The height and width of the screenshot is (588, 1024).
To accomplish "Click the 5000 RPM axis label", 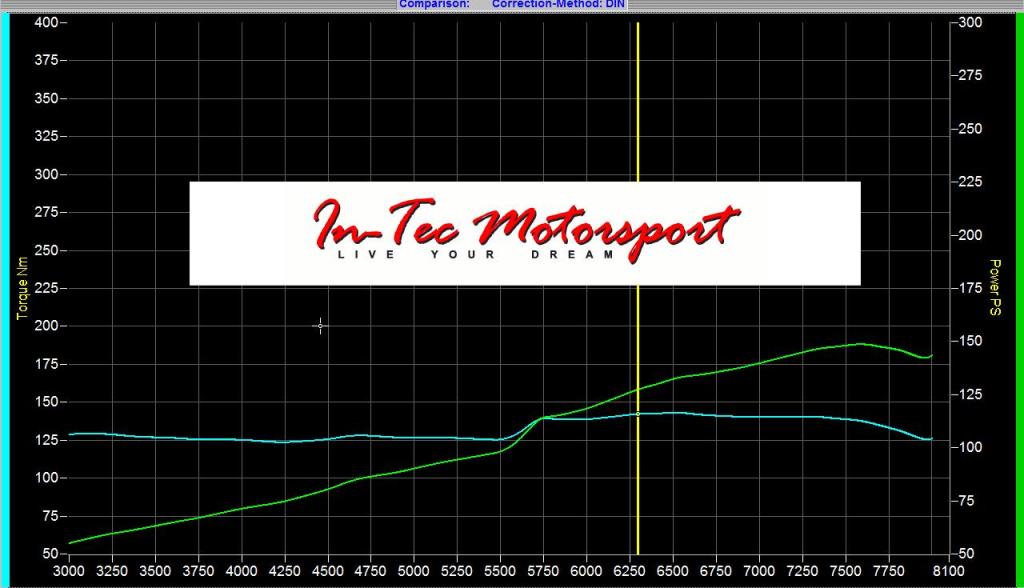I will pyautogui.click(x=413, y=571).
